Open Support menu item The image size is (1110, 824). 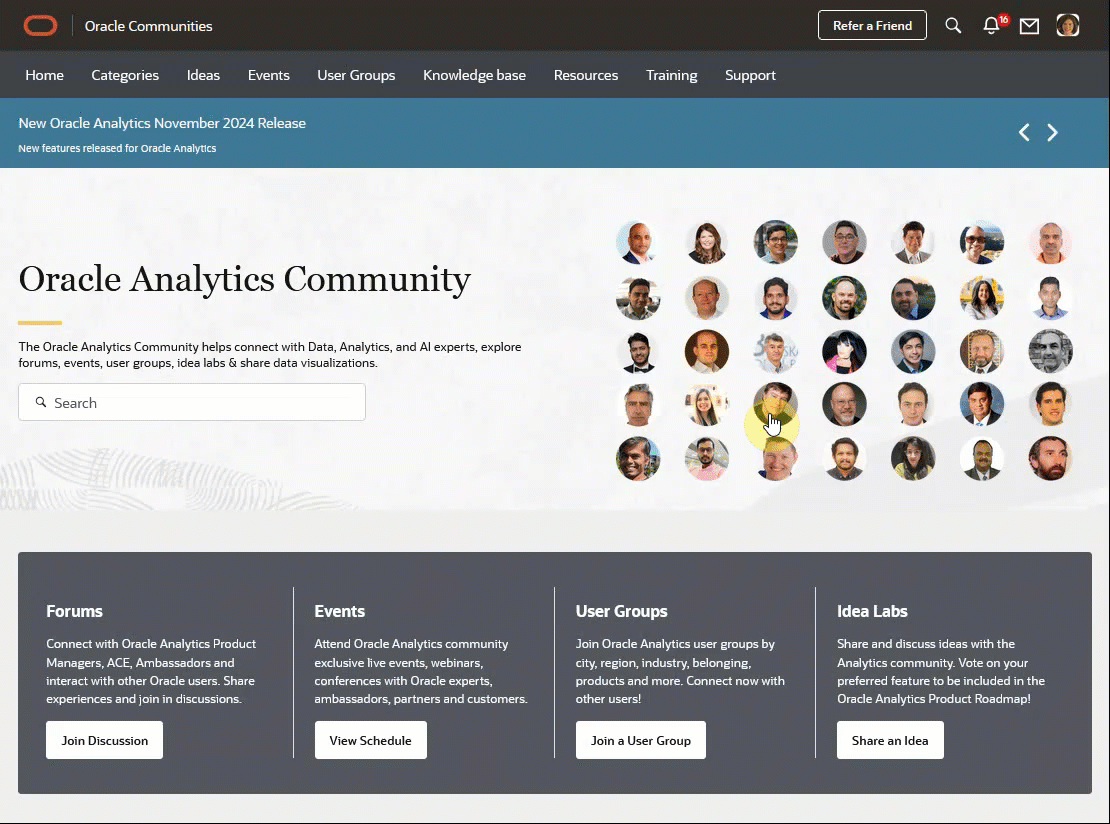[x=750, y=75]
